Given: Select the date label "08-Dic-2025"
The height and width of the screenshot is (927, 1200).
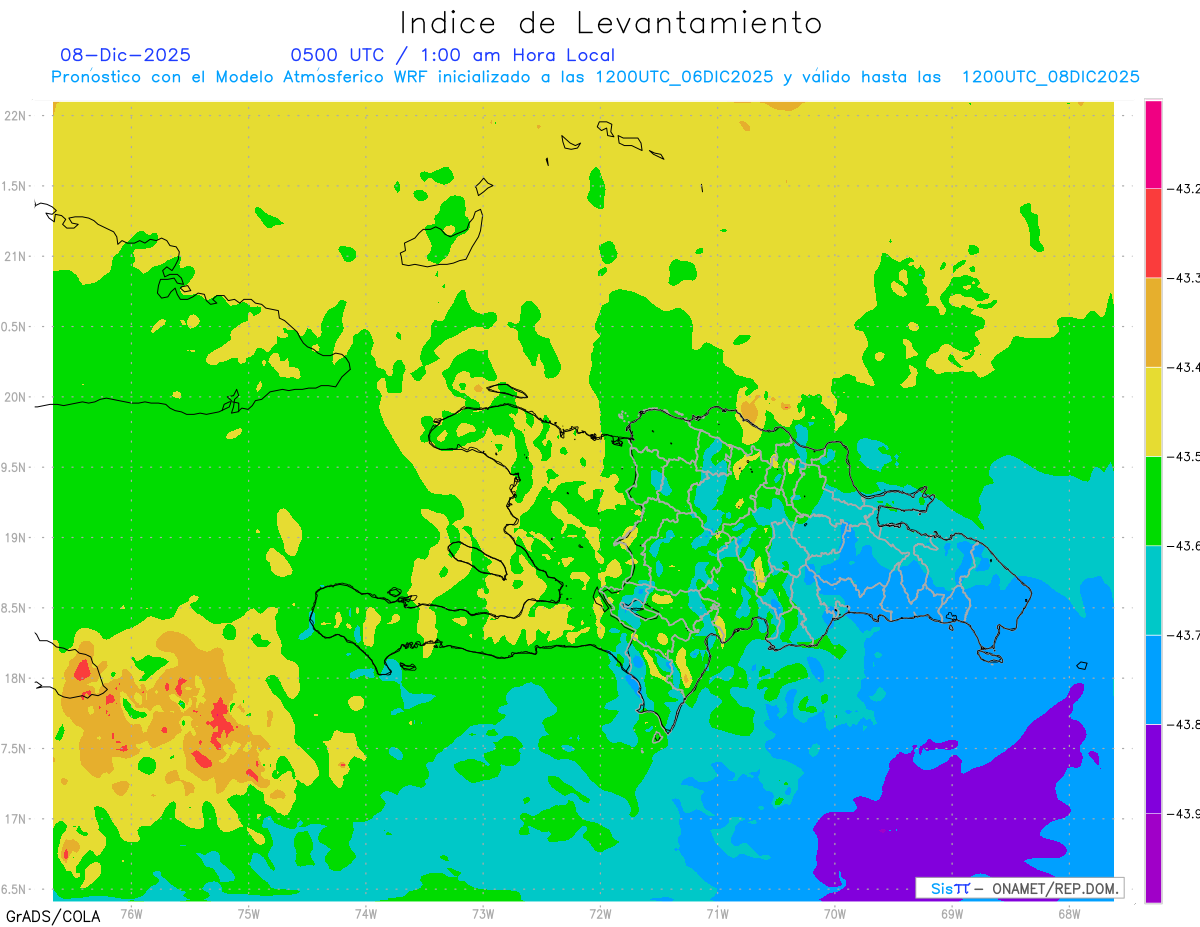Looking at the screenshot, I should 125,55.
